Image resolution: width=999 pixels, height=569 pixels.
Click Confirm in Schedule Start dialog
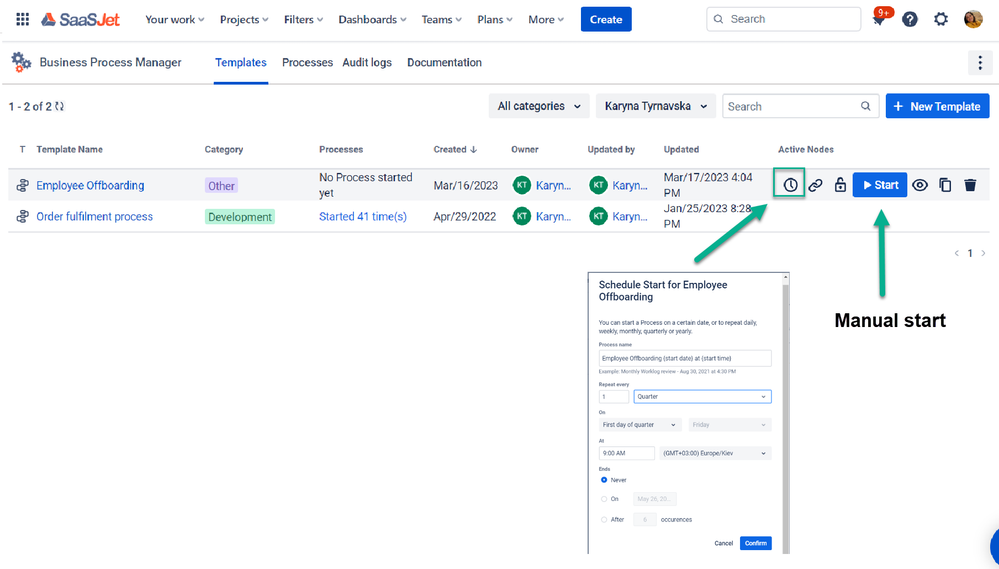pos(756,543)
